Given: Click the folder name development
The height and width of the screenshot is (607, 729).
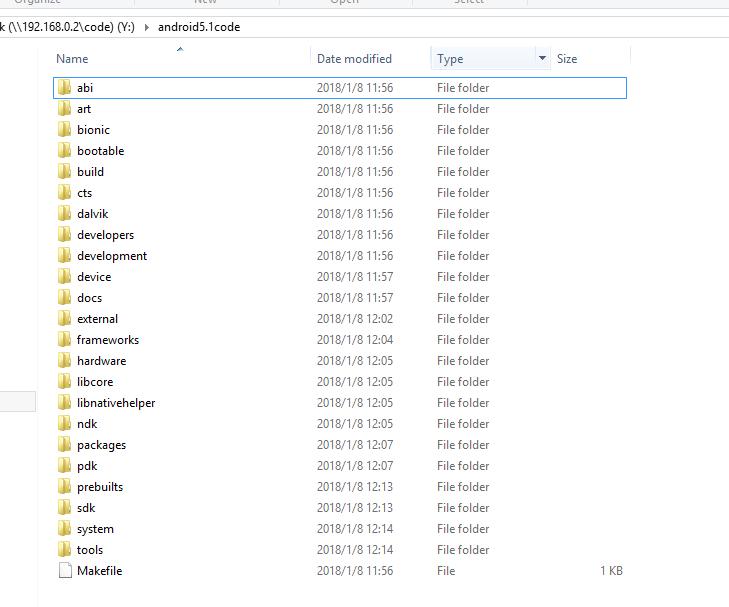Looking at the screenshot, I should point(112,256).
